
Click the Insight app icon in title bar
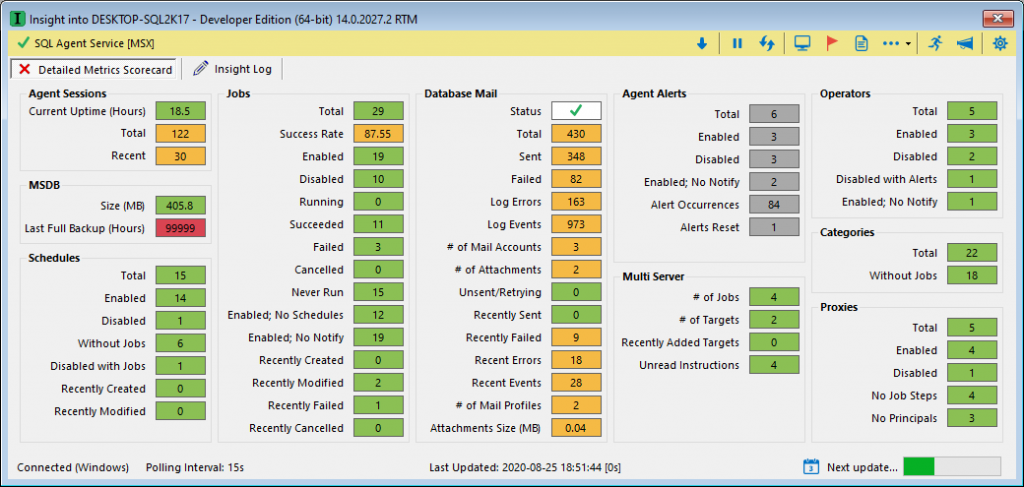click(18, 18)
